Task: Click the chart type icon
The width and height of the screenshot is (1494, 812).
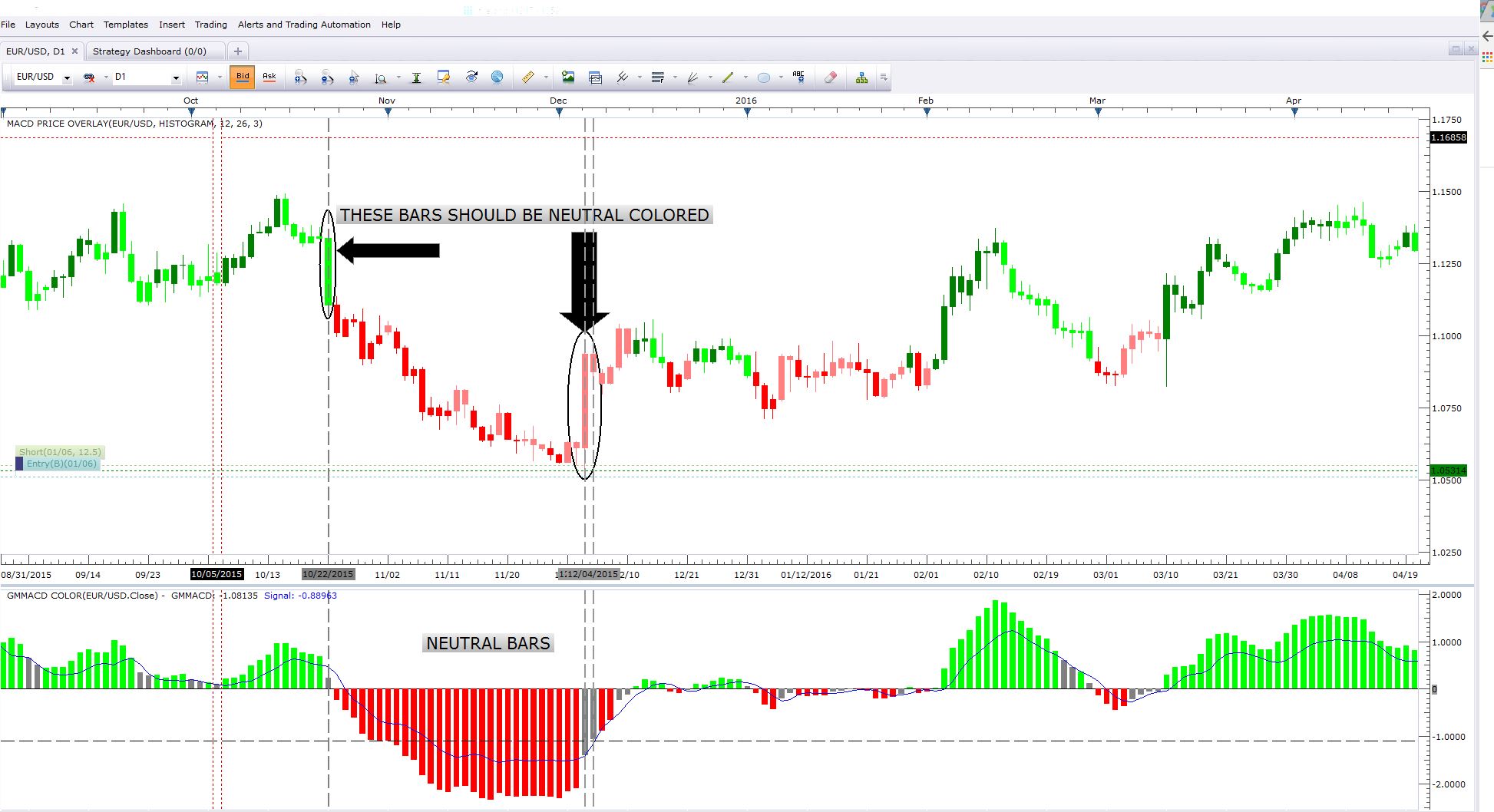Action: pos(203,77)
